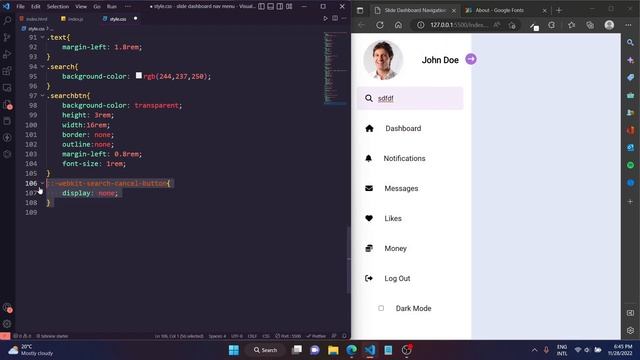The width and height of the screenshot is (640, 360).
Task: Click the Port : 5500 Live Server status item
Action: tap(288, 336)
